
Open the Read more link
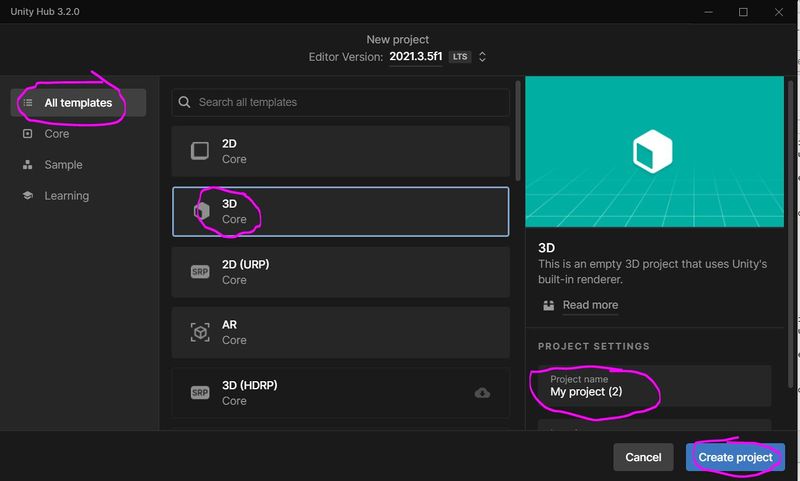pos(590,305)
